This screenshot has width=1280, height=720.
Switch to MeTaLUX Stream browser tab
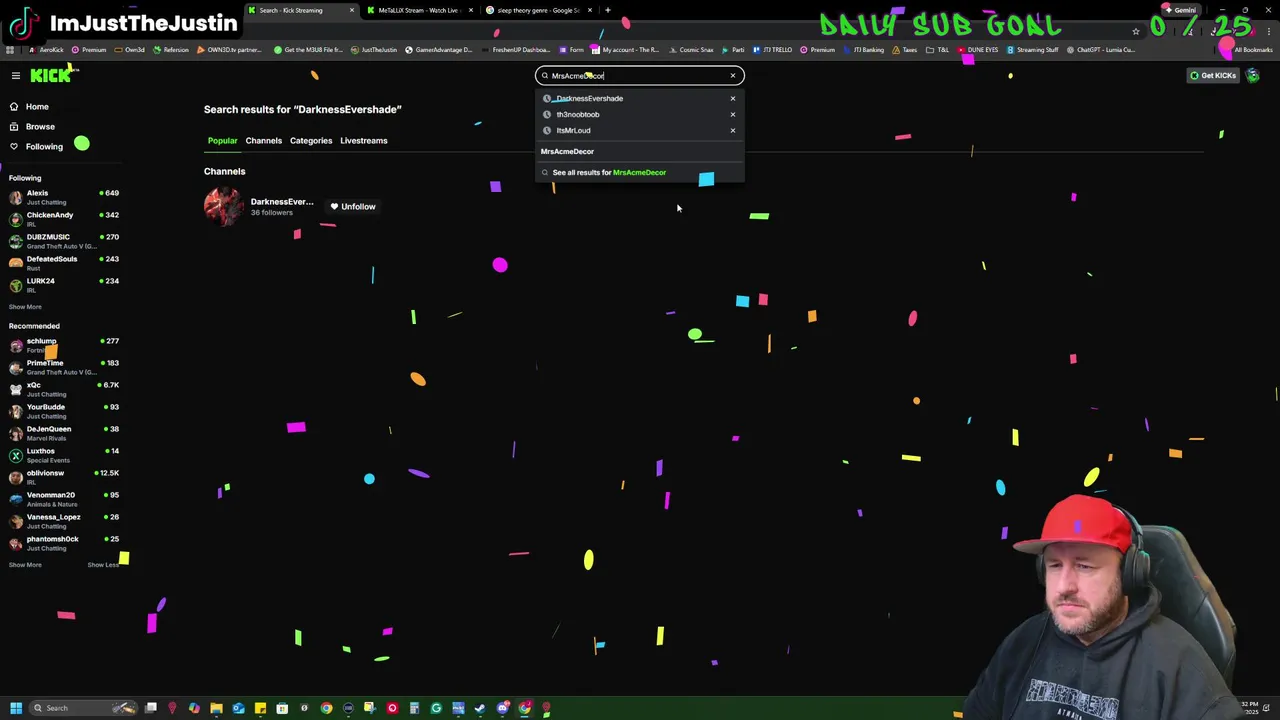tap(418, 10)
